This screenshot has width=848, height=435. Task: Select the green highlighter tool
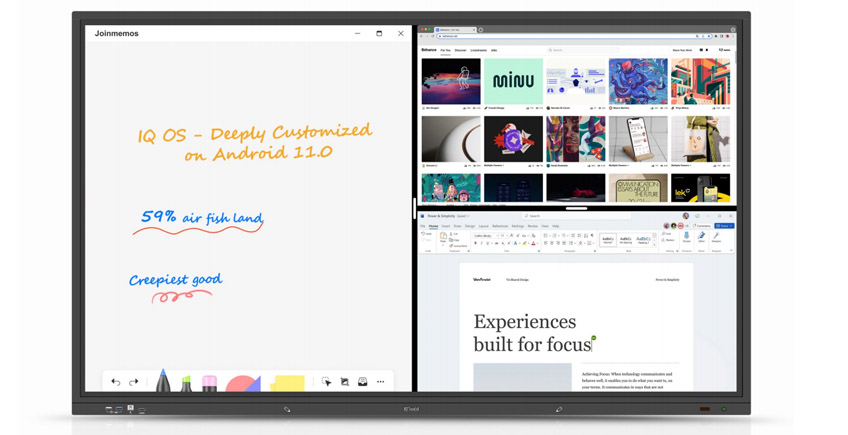pos(186,384)
